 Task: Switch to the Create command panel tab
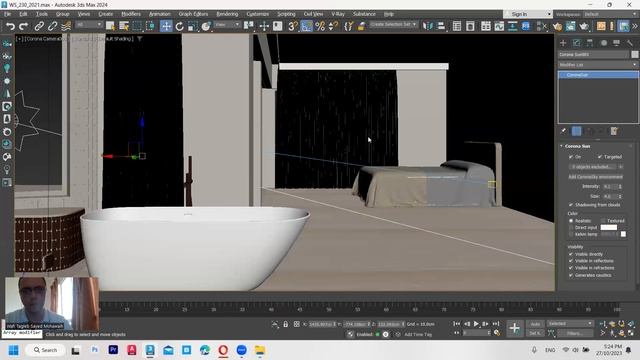[x=563, y=42]
